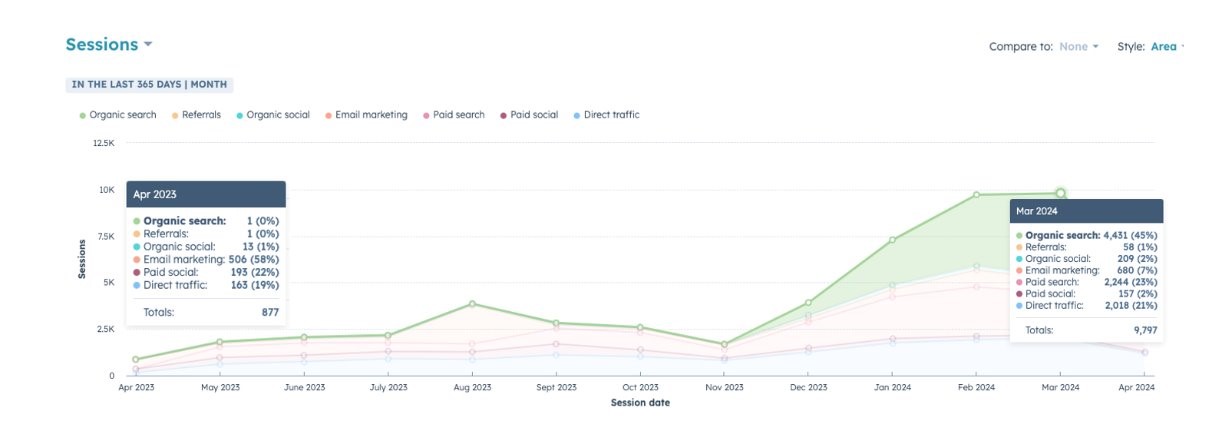This screenshot has height=444, width=1232.
Task: Toggle Organic social legend item
Action: tap(277, 115)
